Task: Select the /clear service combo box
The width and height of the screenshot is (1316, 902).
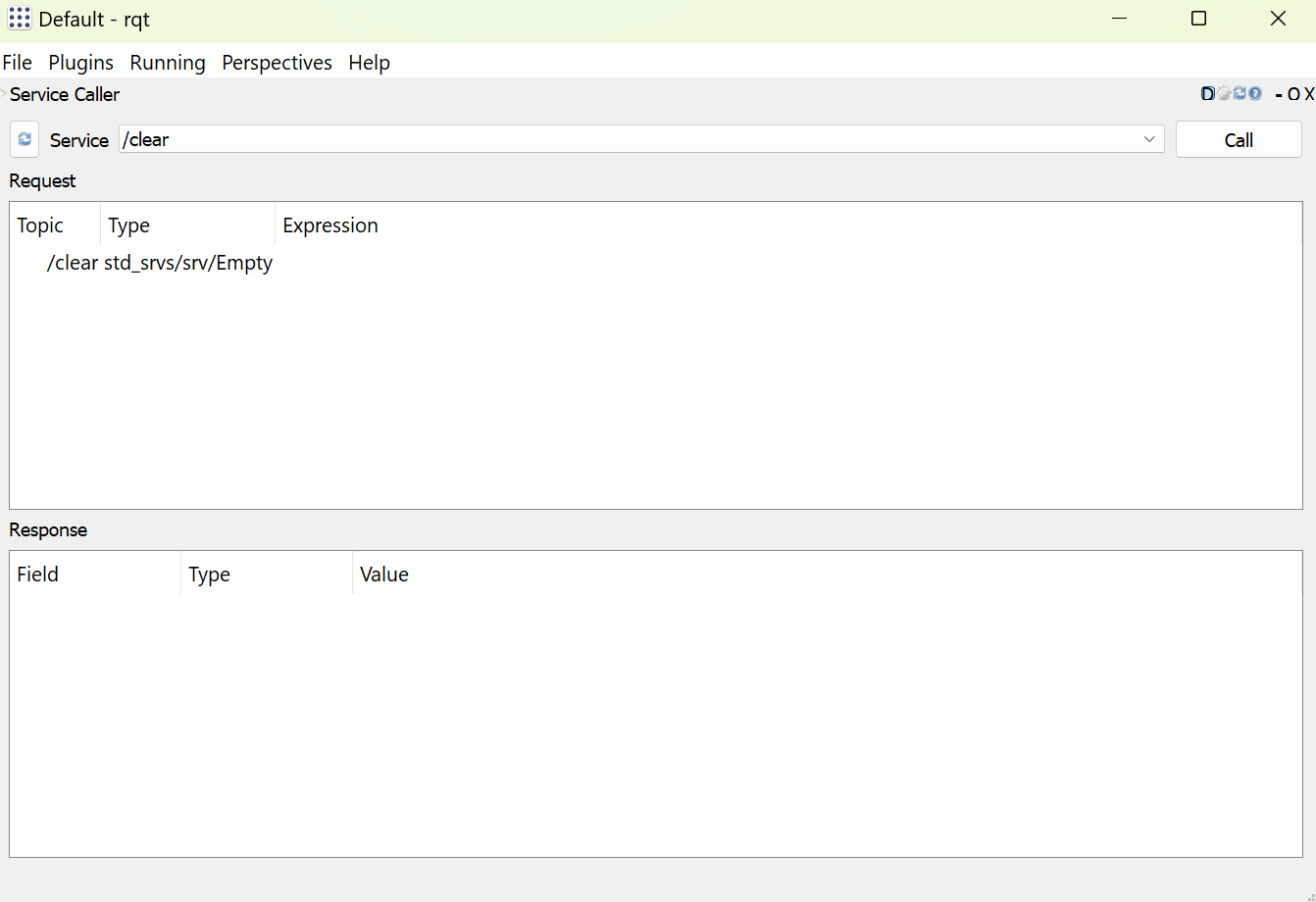Action: 628,140
